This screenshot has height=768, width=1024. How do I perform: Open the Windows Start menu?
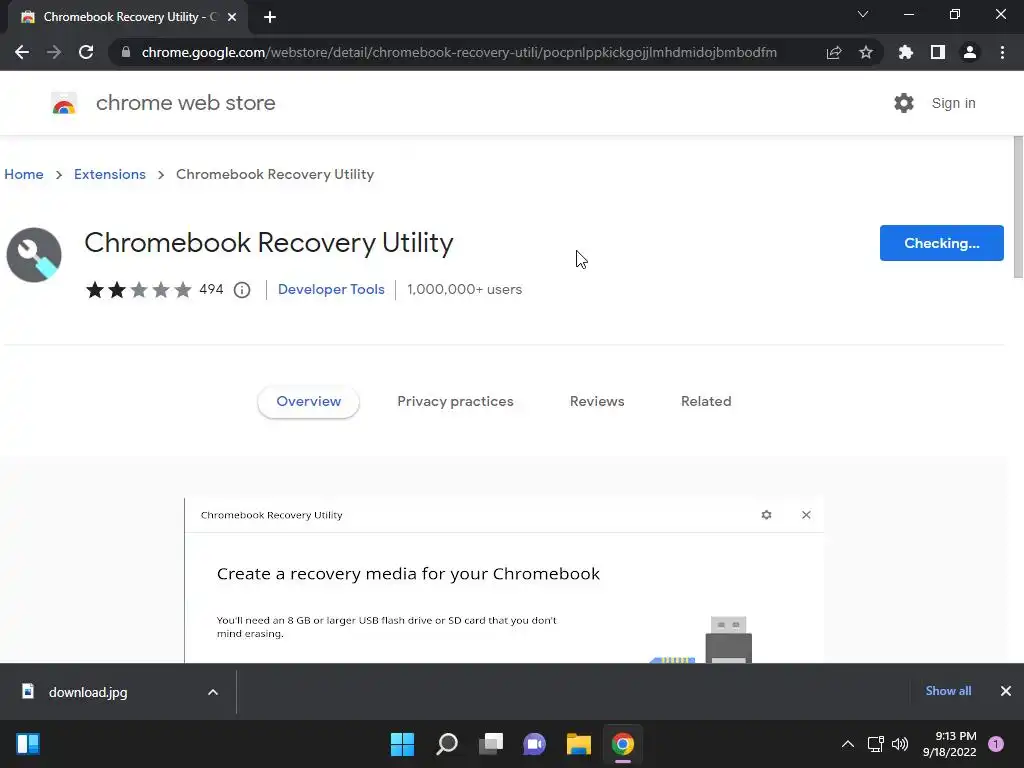[x=402, y=744]
